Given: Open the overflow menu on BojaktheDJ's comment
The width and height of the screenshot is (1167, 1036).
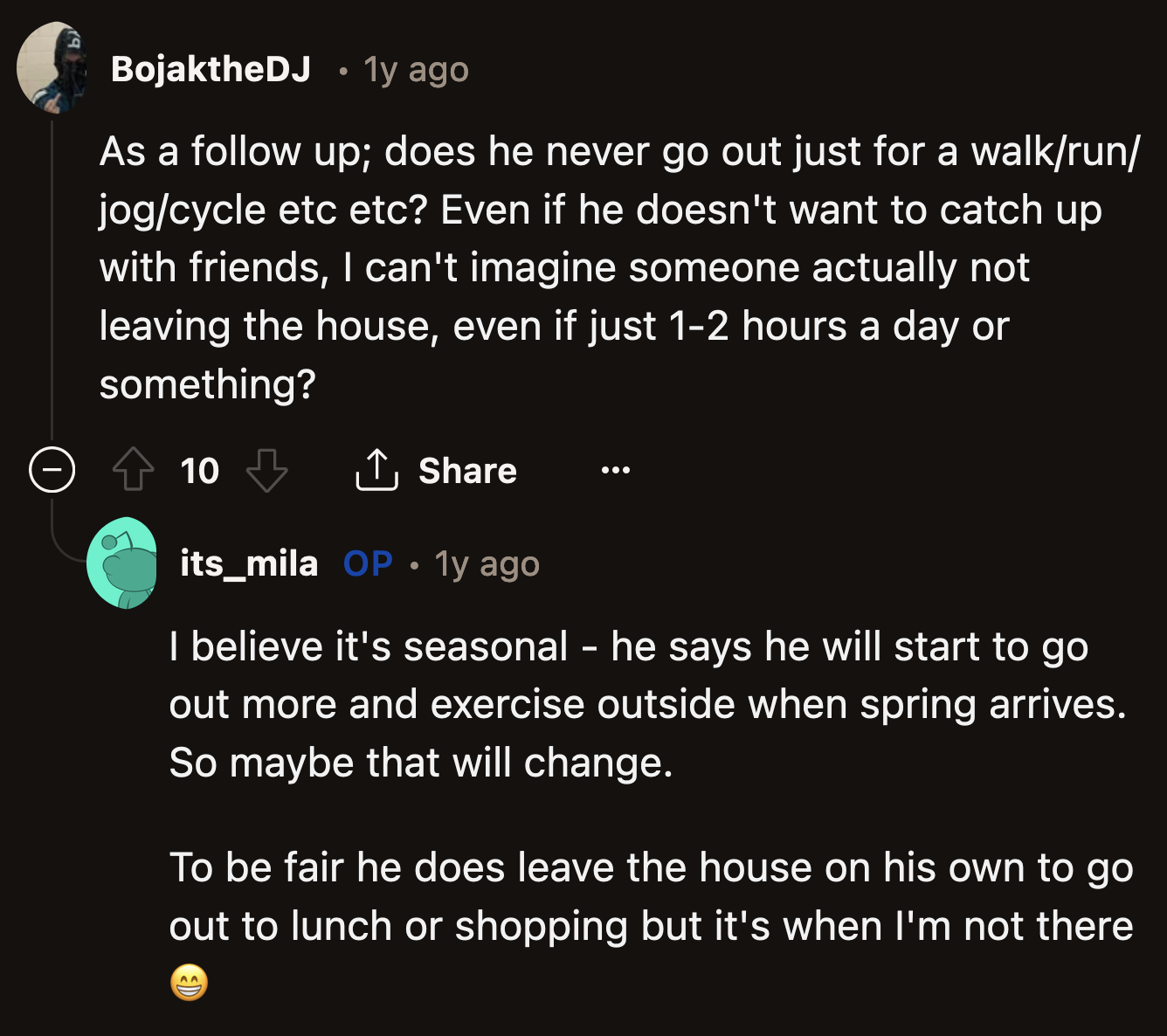Looking at the screenshot, I should 616,470.
